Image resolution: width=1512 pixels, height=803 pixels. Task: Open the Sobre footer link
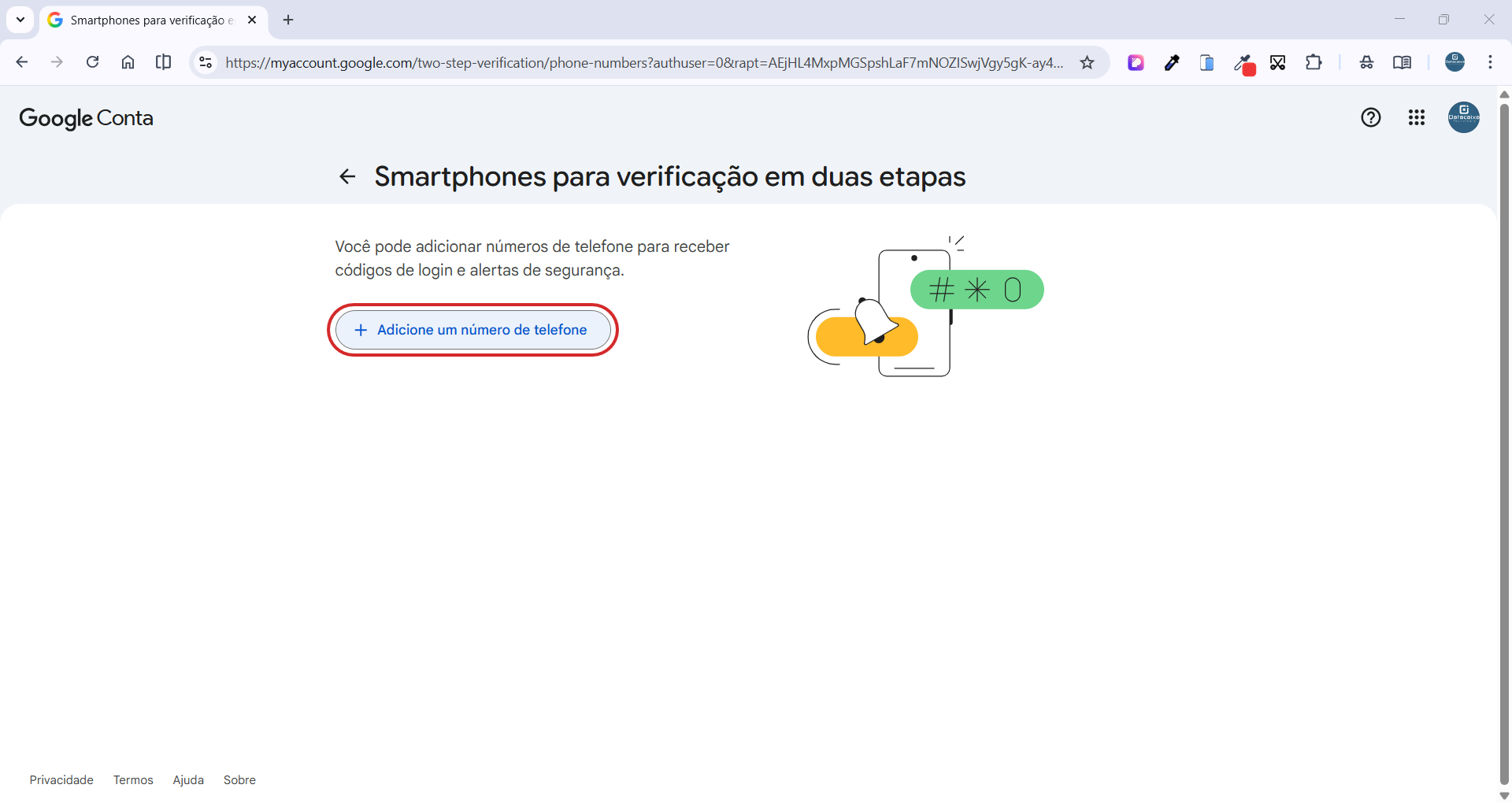coord(239,780)
